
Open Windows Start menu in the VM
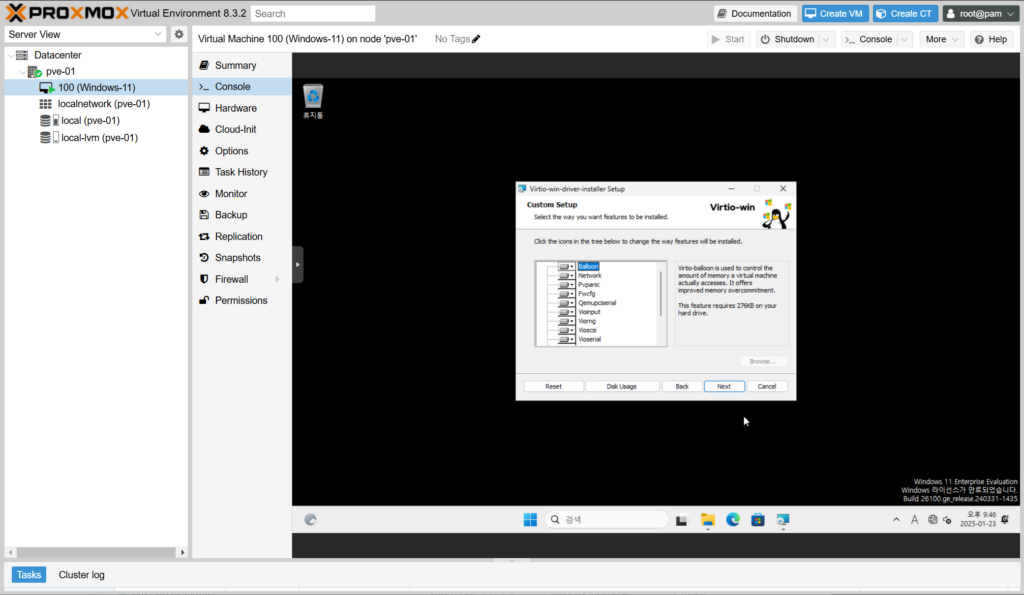pos(529,520)
